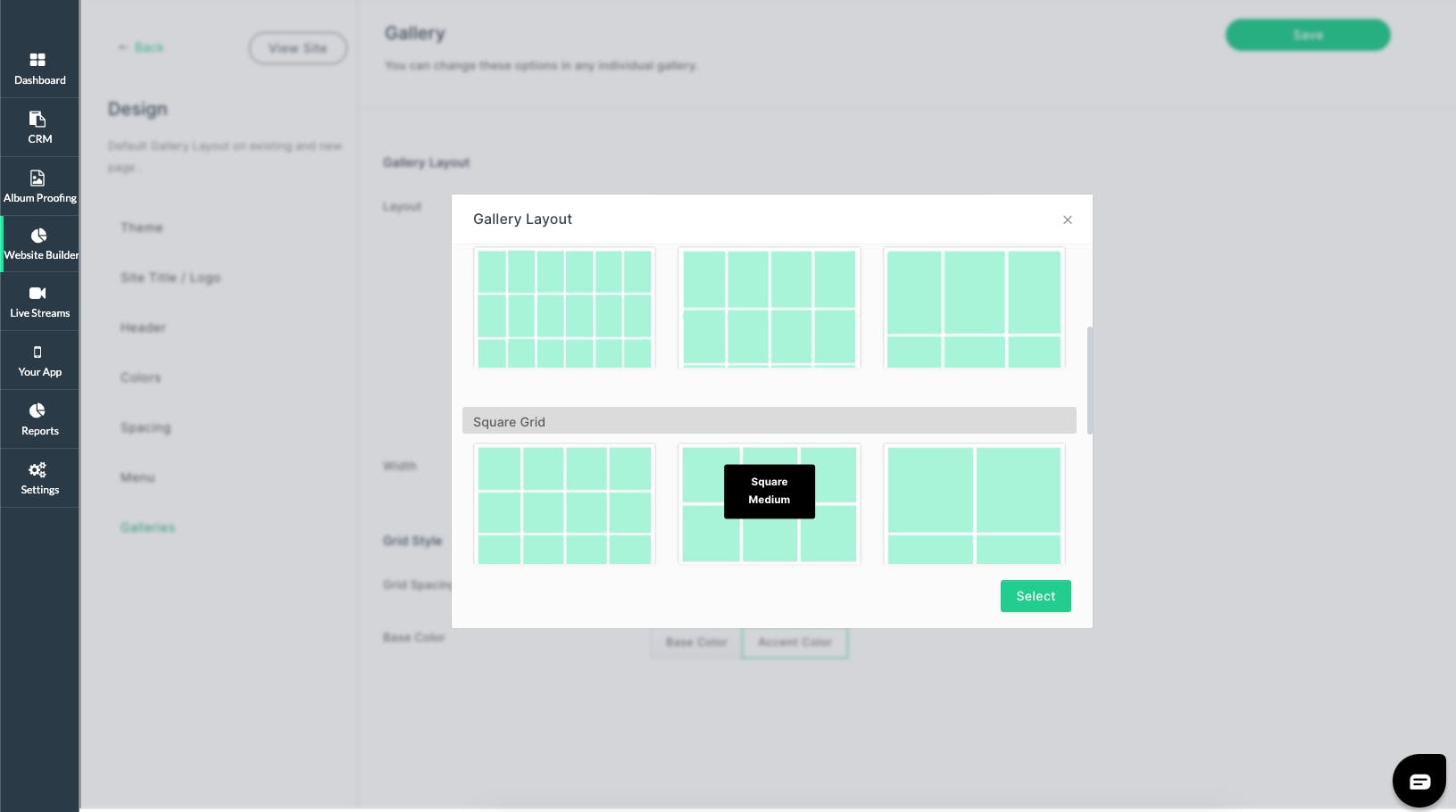The width and height of the screenshot is (1456, 812).
Task: Open the Colors design option
Action: (141, 377)
